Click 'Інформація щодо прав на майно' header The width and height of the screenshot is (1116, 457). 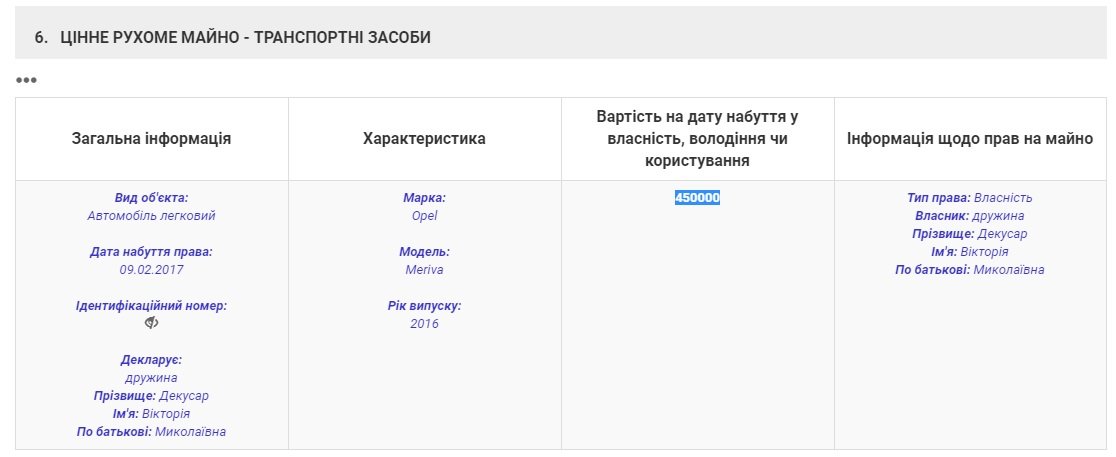[x=970, y=139]
